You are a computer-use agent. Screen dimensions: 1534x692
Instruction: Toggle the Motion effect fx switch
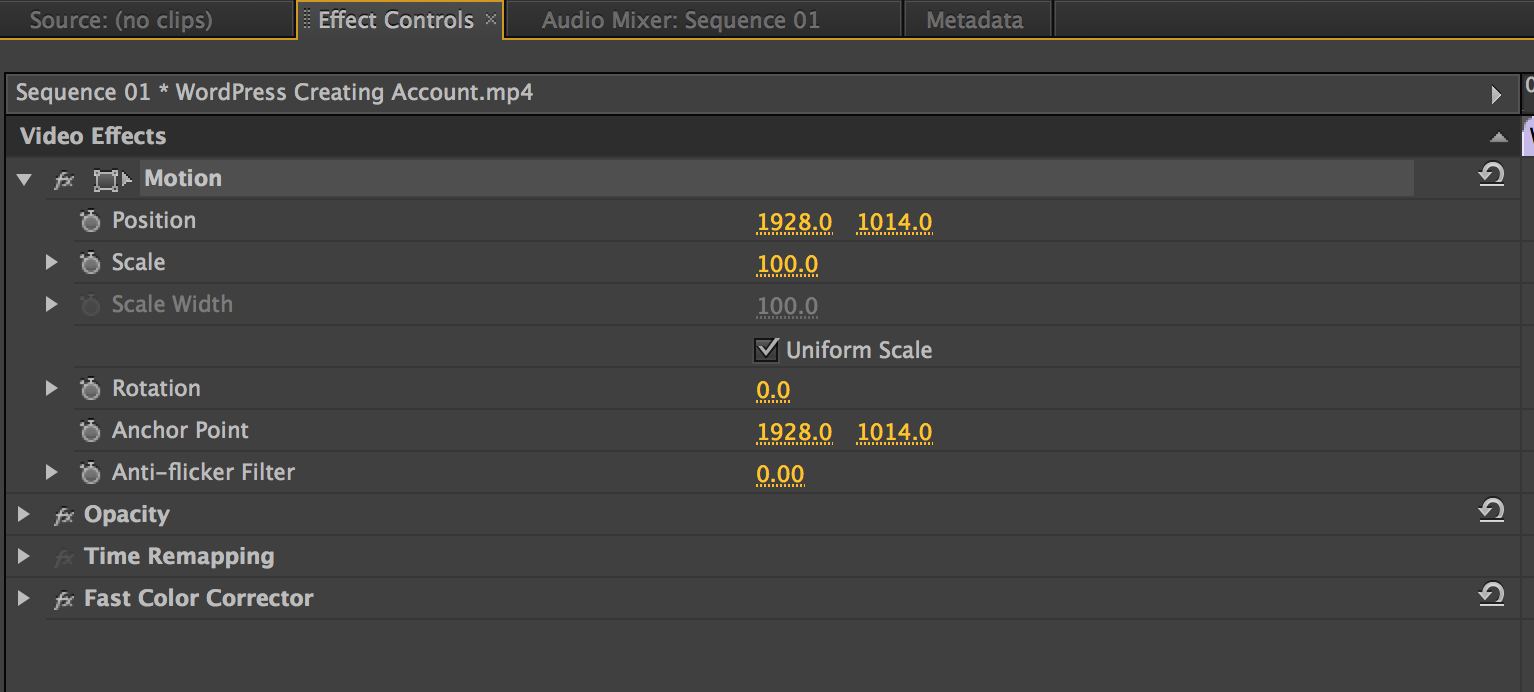click(x=64, y=180)
